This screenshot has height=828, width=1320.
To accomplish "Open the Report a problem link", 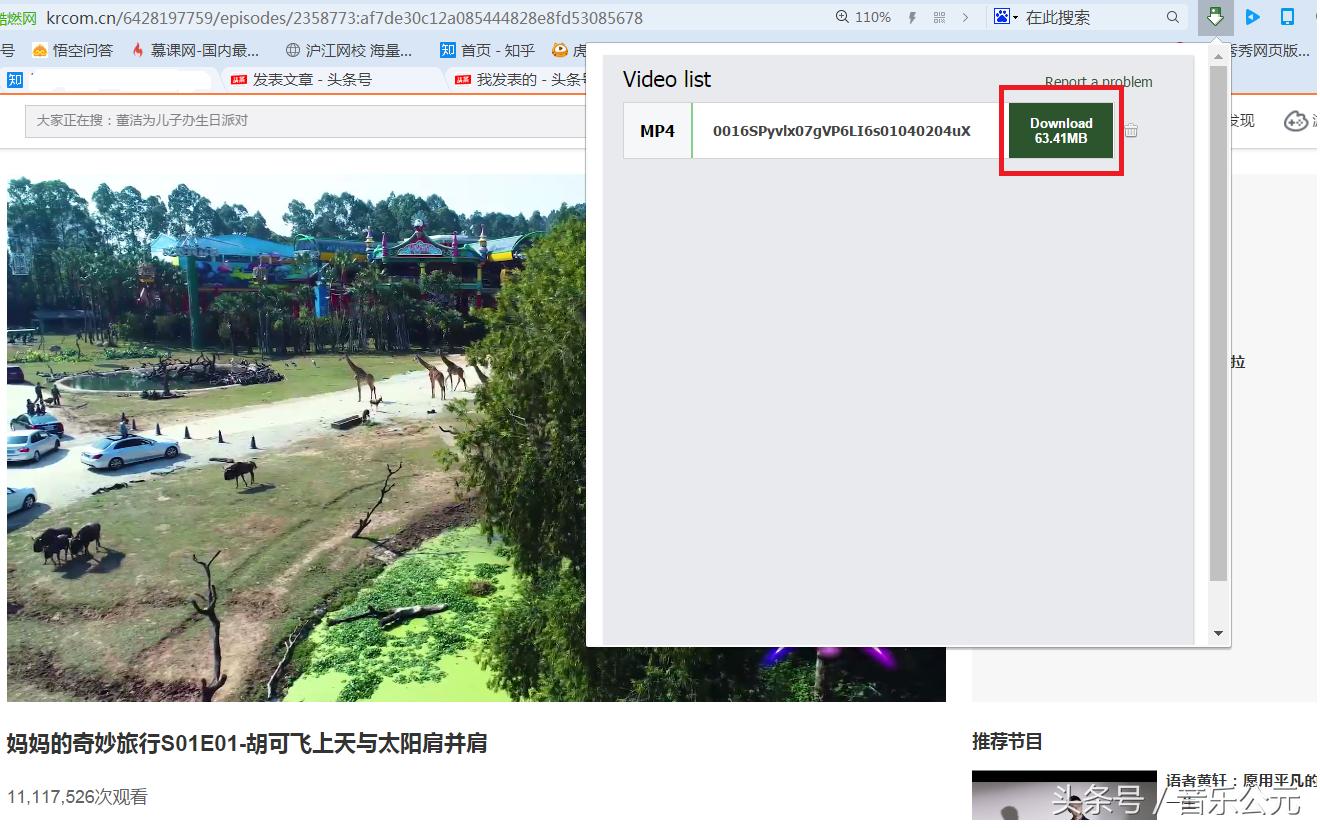I will [1099, 82].
